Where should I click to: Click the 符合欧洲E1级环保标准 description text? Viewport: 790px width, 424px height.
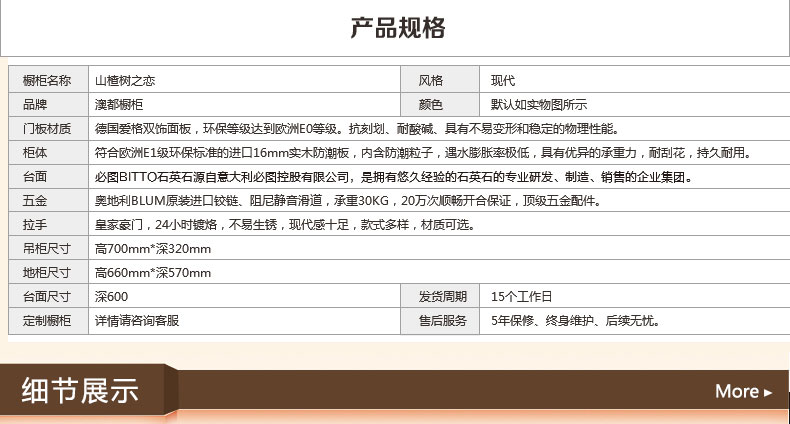tap(423, 153)
